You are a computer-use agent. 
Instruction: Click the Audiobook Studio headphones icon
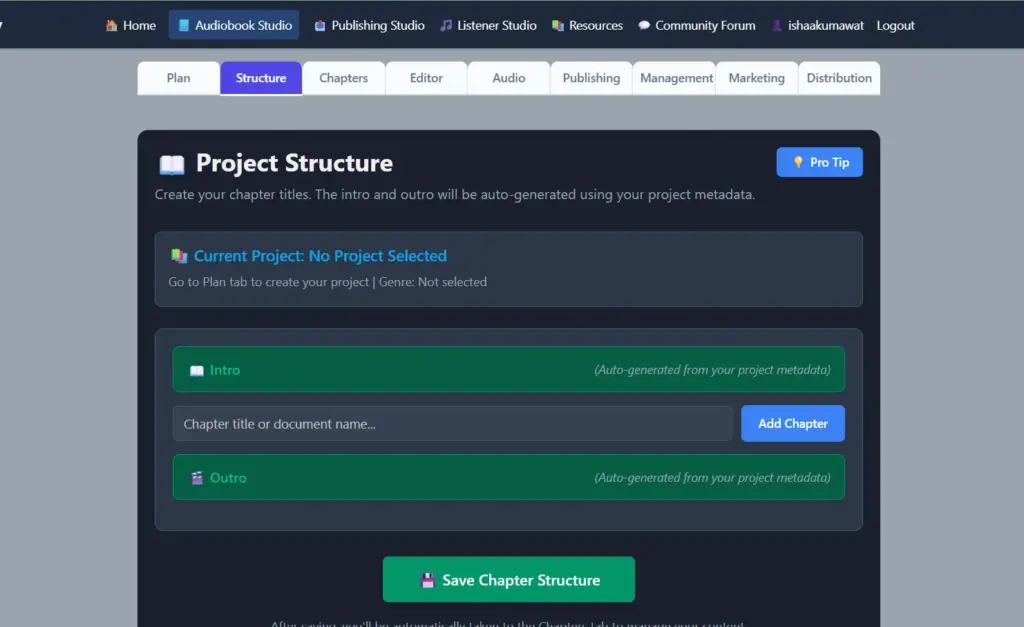(184, 25)
